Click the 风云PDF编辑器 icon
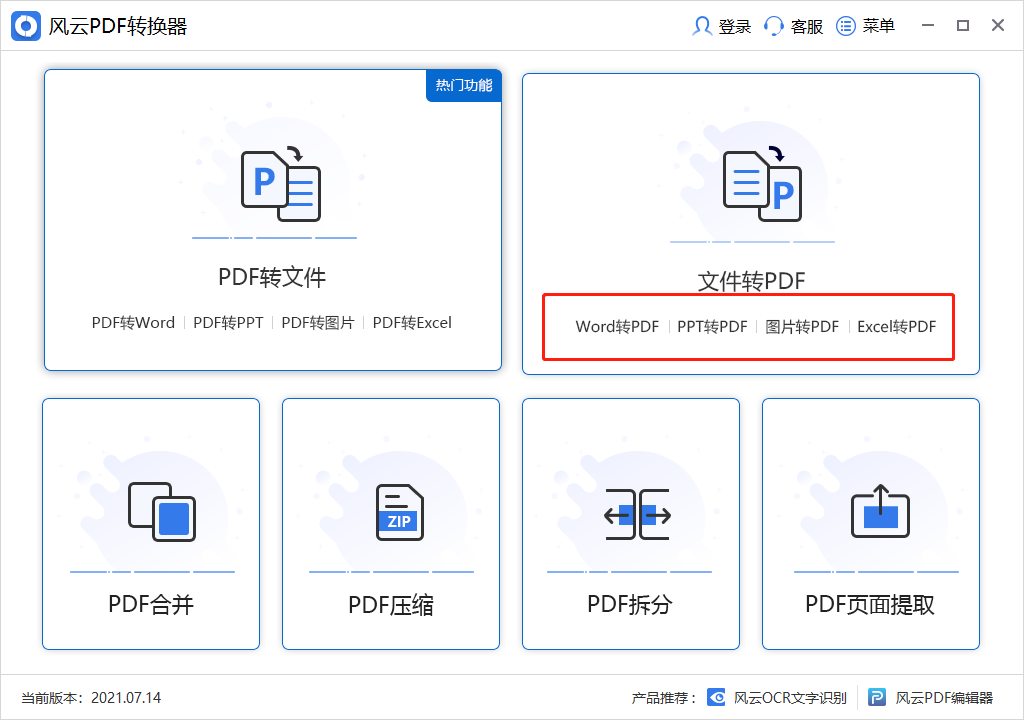This screenshot has height=720, width=1024. coord(877,697)
